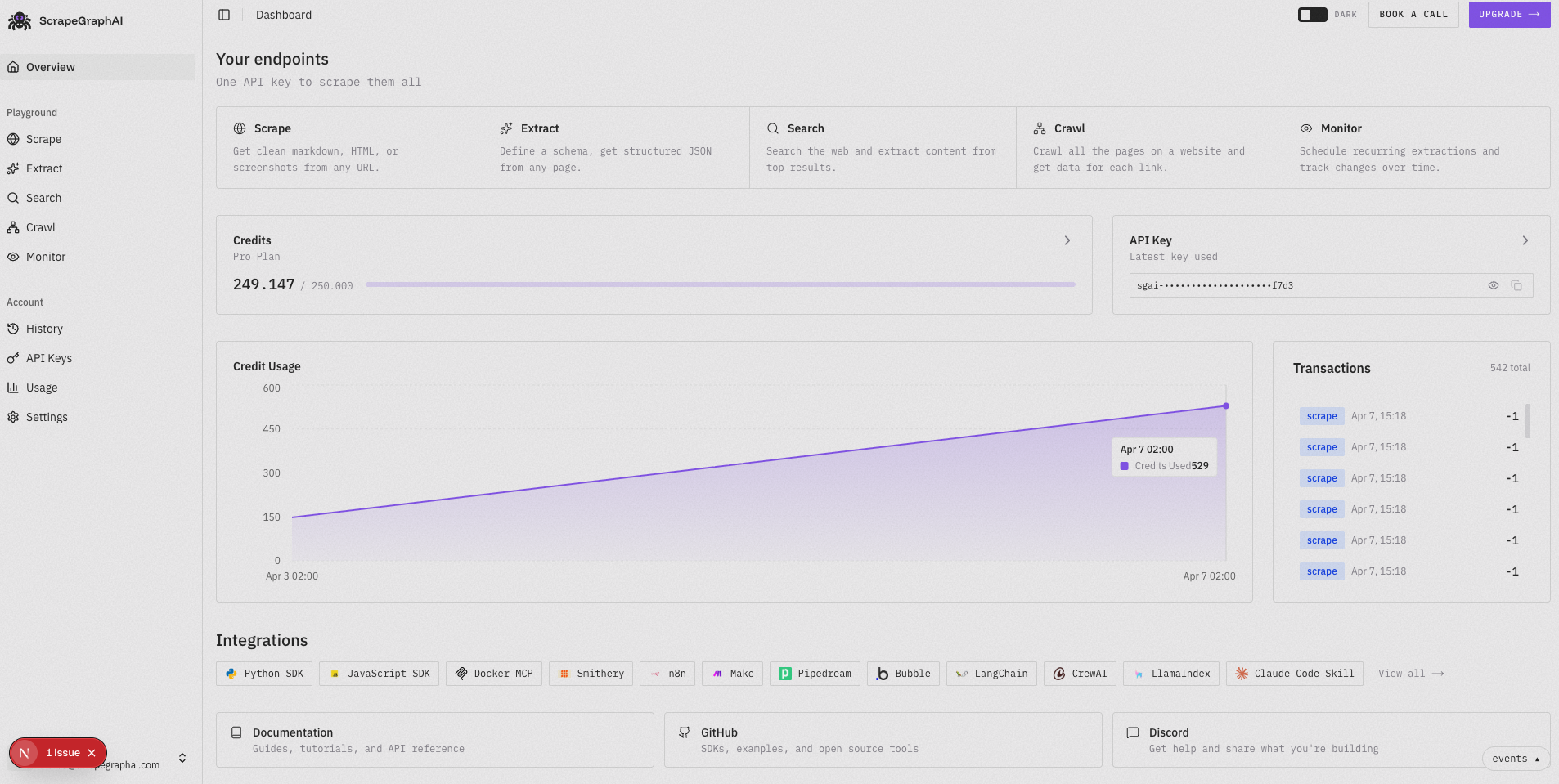Open the account switcher chevrons
Viewport: 1559px width, 784px height.
(x=182, y=758)
